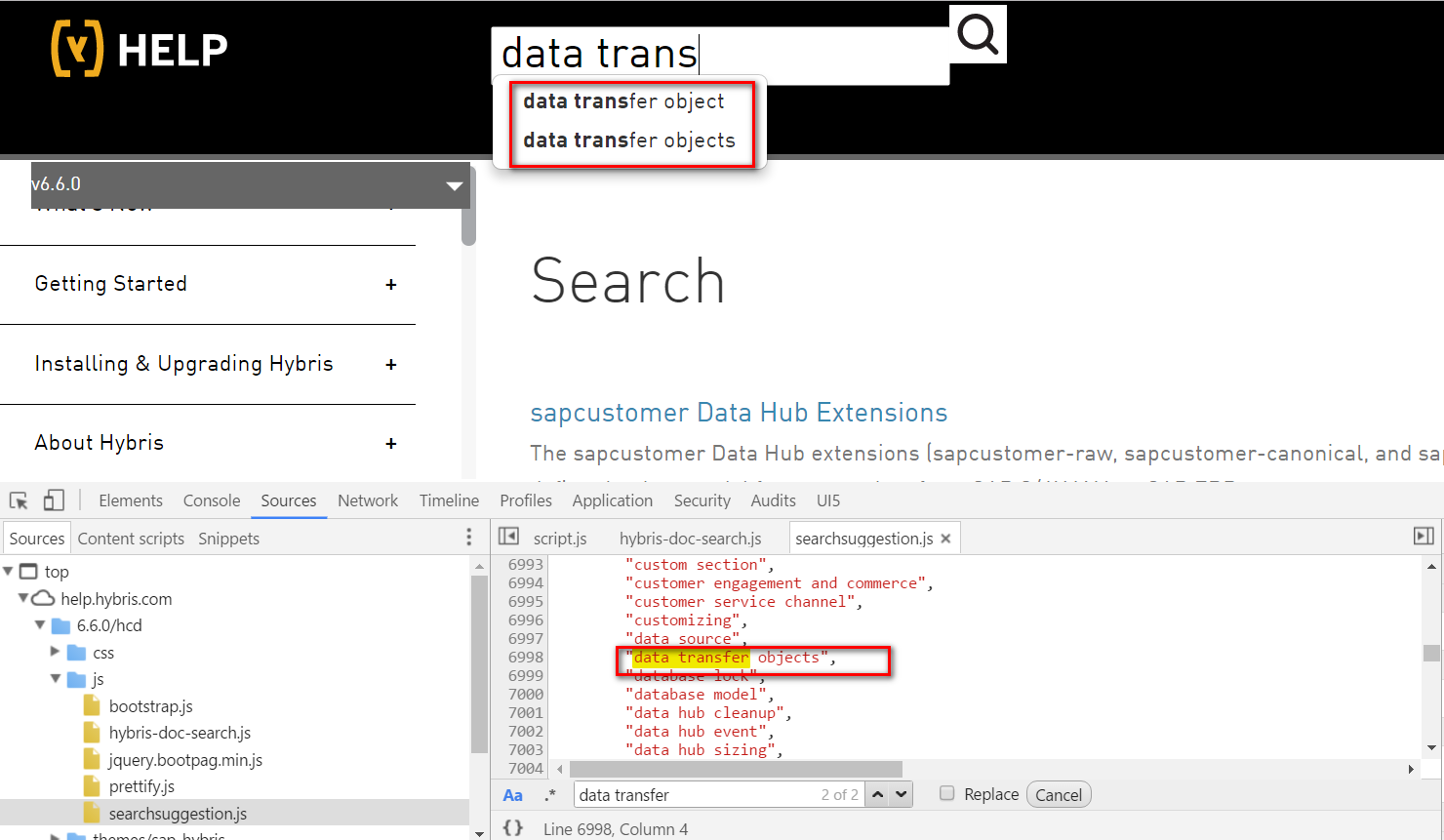The width and height of the screenshot is (1444, 840).
Task: Click line number 7001 in gutter
Action: [x=526, y=713]
